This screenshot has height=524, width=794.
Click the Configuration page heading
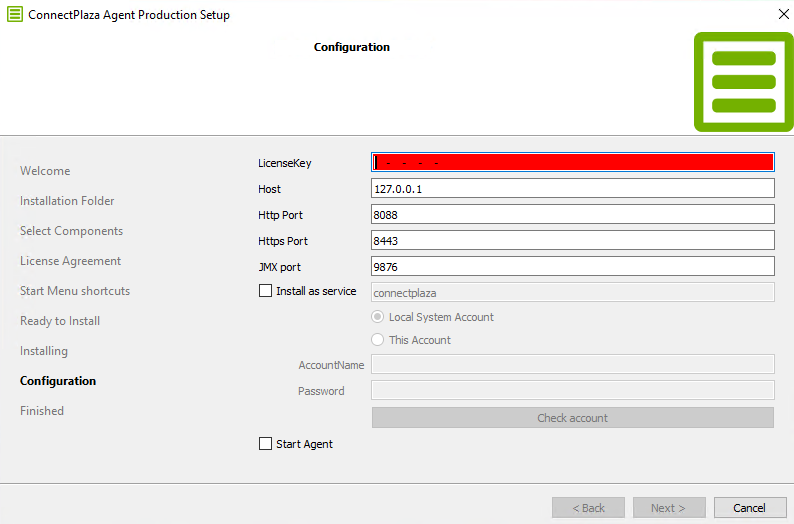352,47
